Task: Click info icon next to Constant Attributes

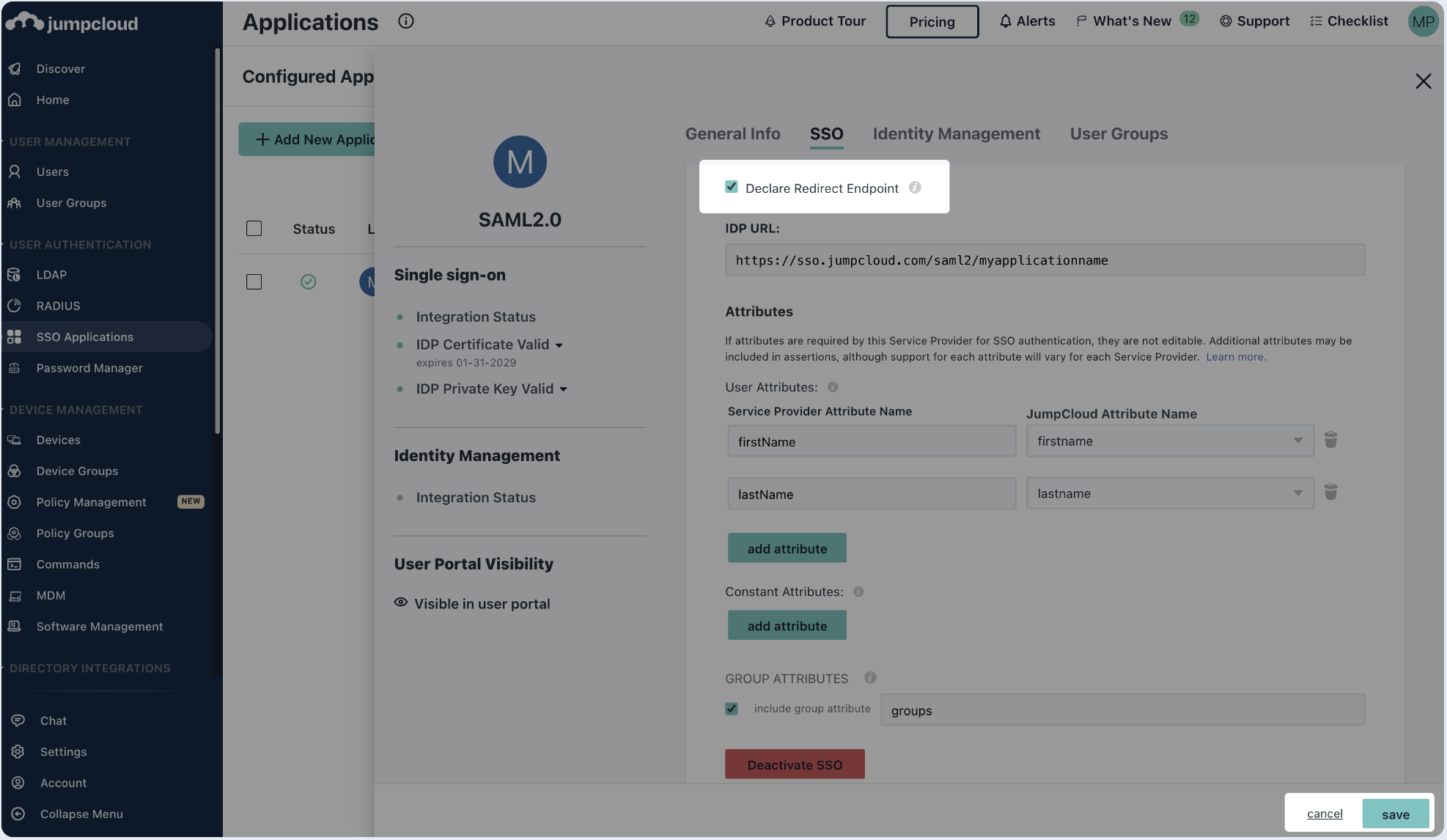Action: pyautogui.click(x=858, y=592)
